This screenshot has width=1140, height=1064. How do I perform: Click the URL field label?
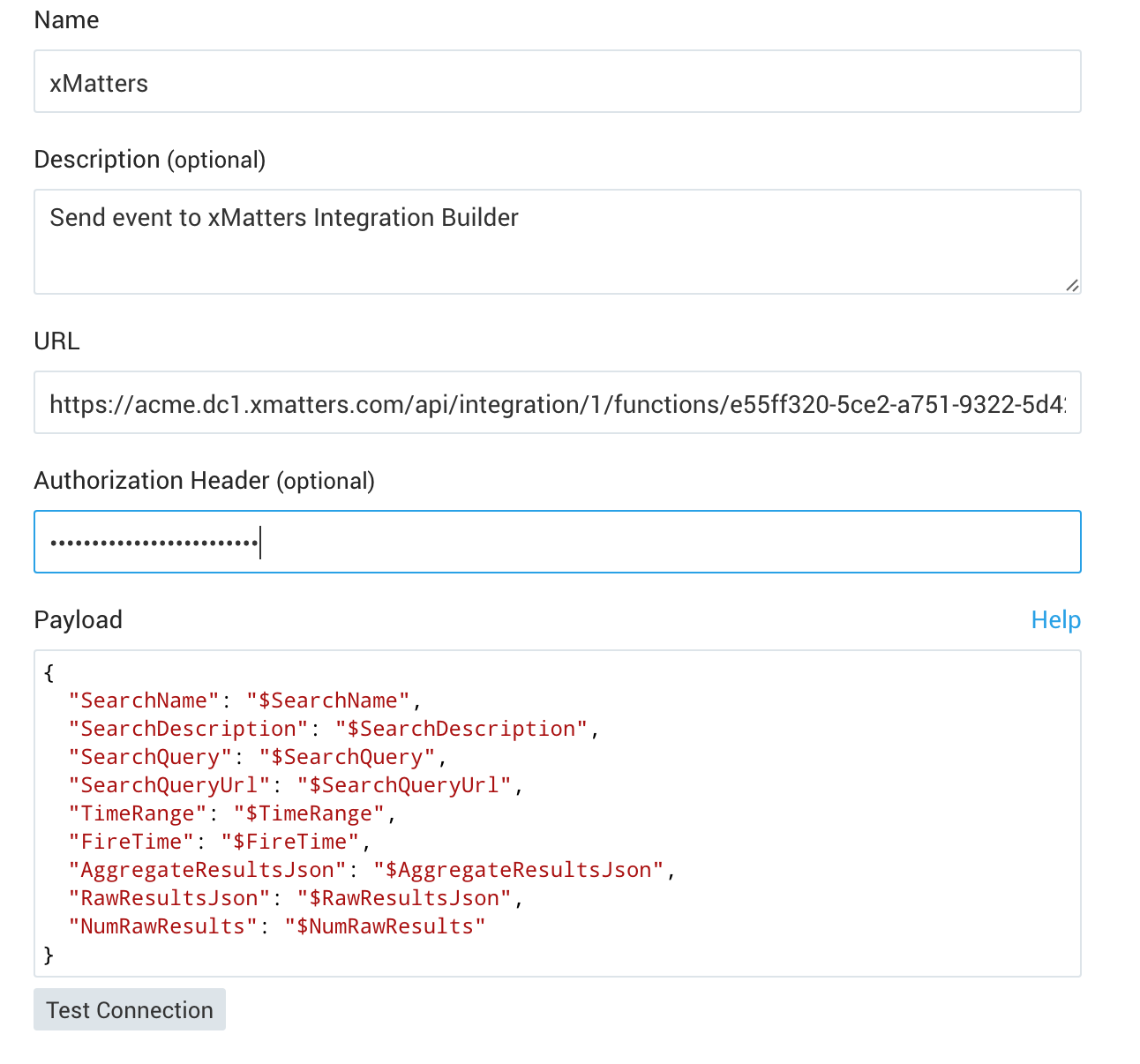coord(56,341)
